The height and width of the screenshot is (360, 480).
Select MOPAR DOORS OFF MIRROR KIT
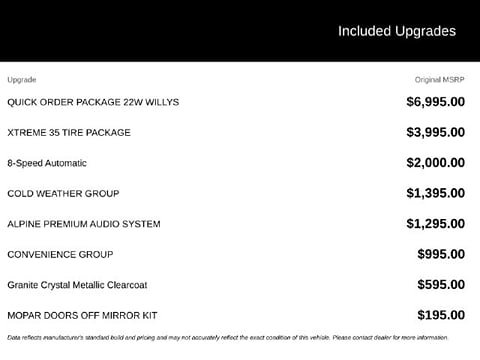(82, 315)
